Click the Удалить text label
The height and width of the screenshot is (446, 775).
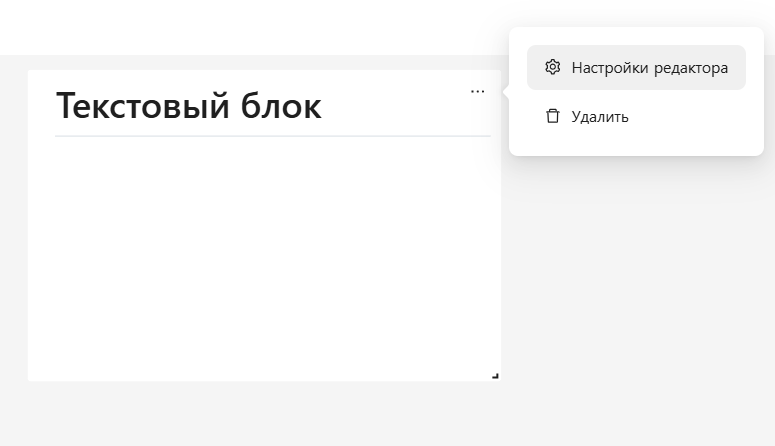pyautogui.click(x=600, y=116)
